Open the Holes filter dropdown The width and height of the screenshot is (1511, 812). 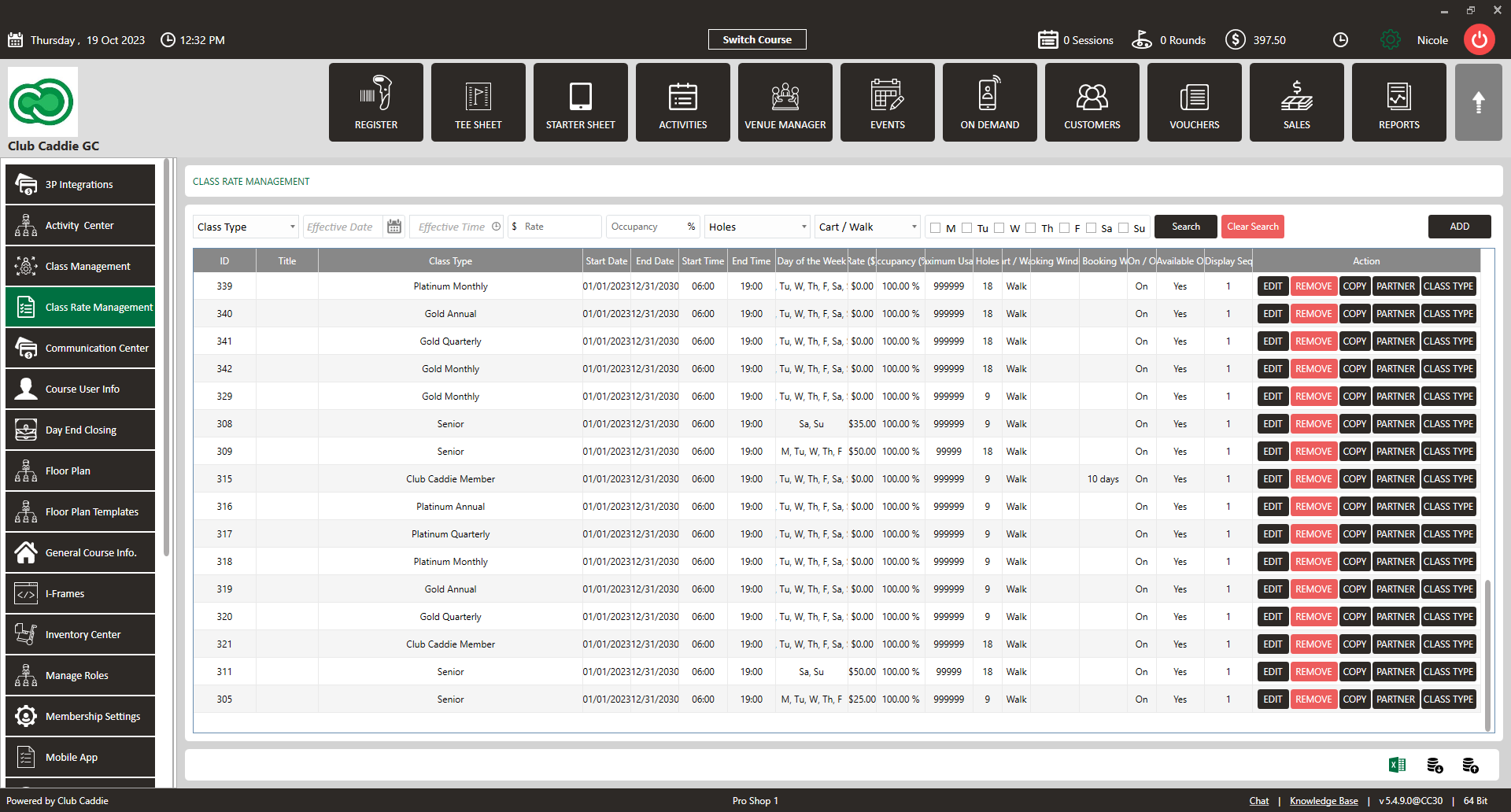click(x=757, y=227)
